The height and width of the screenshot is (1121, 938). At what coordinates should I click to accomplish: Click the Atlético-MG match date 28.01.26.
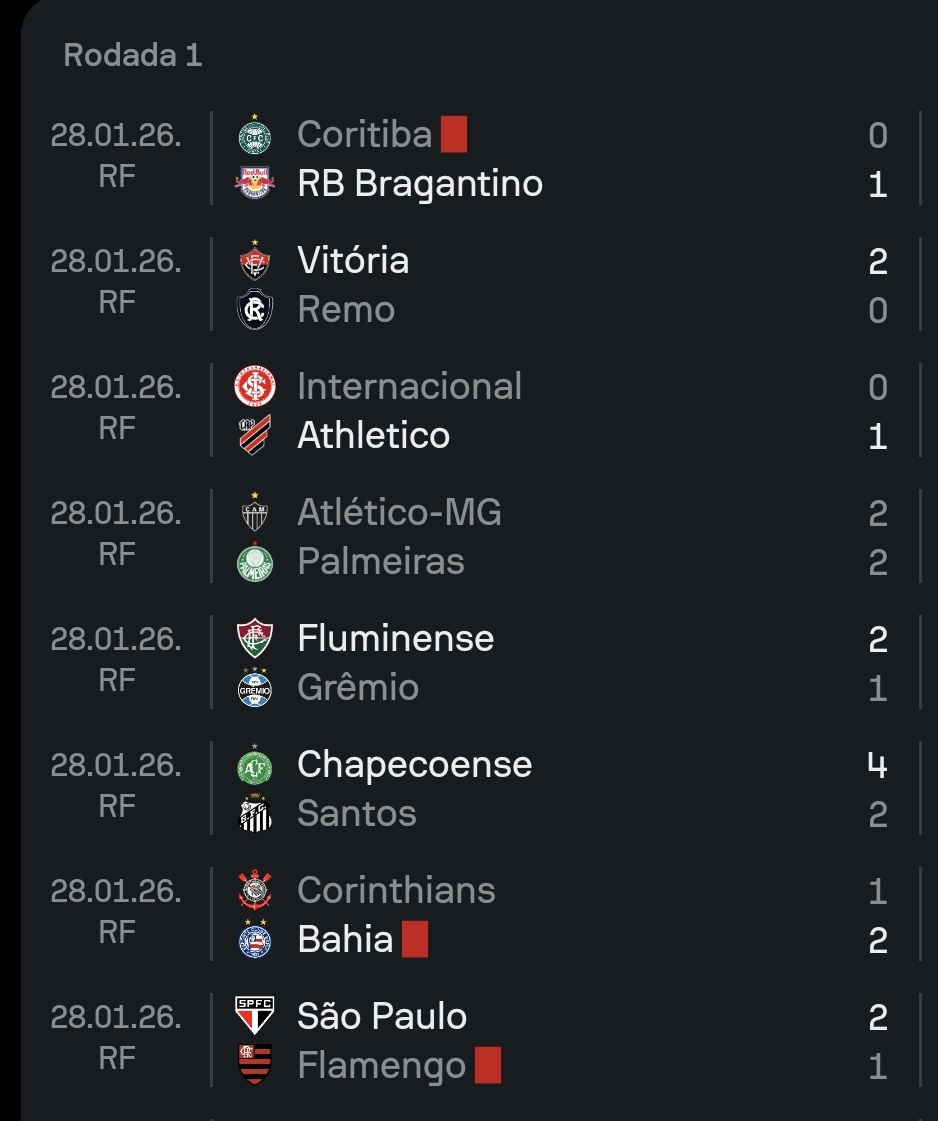pyautogui.click(x=116, y=513)
